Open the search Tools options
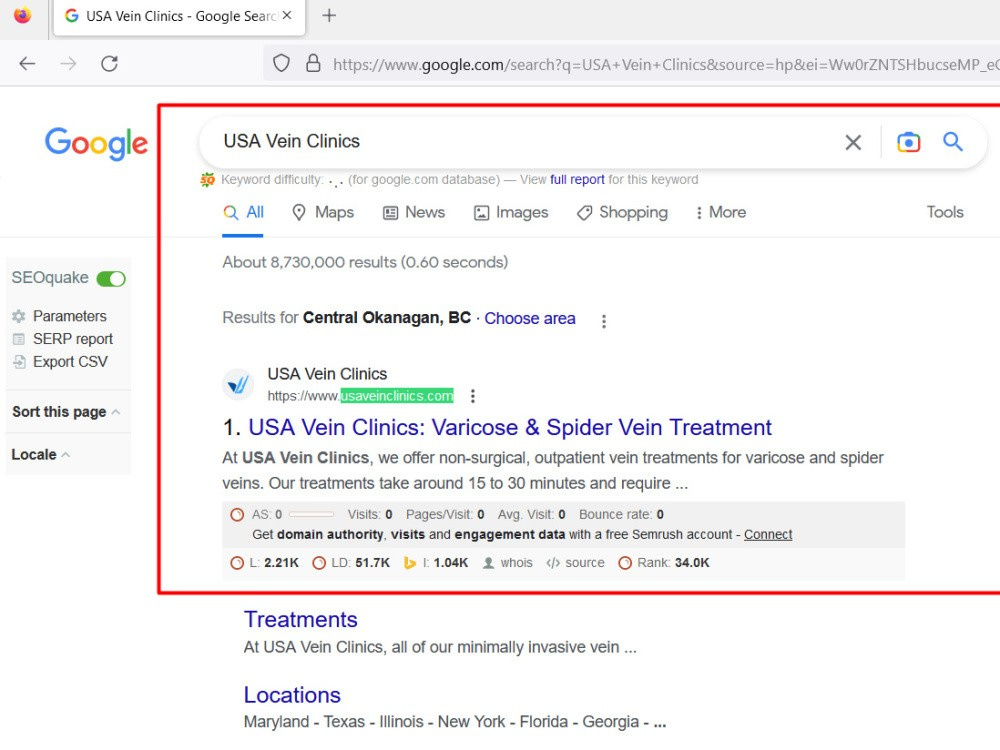 [945, 212]
